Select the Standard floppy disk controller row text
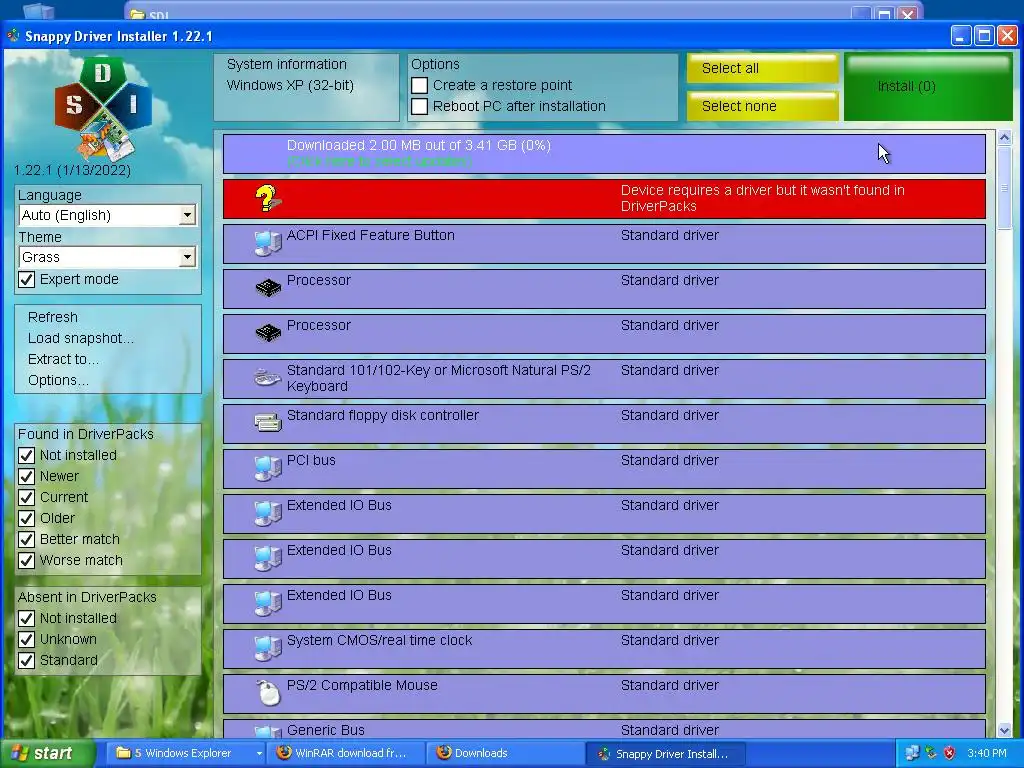The height and width of the screenshot is (768, 1024). coord(383,415)
